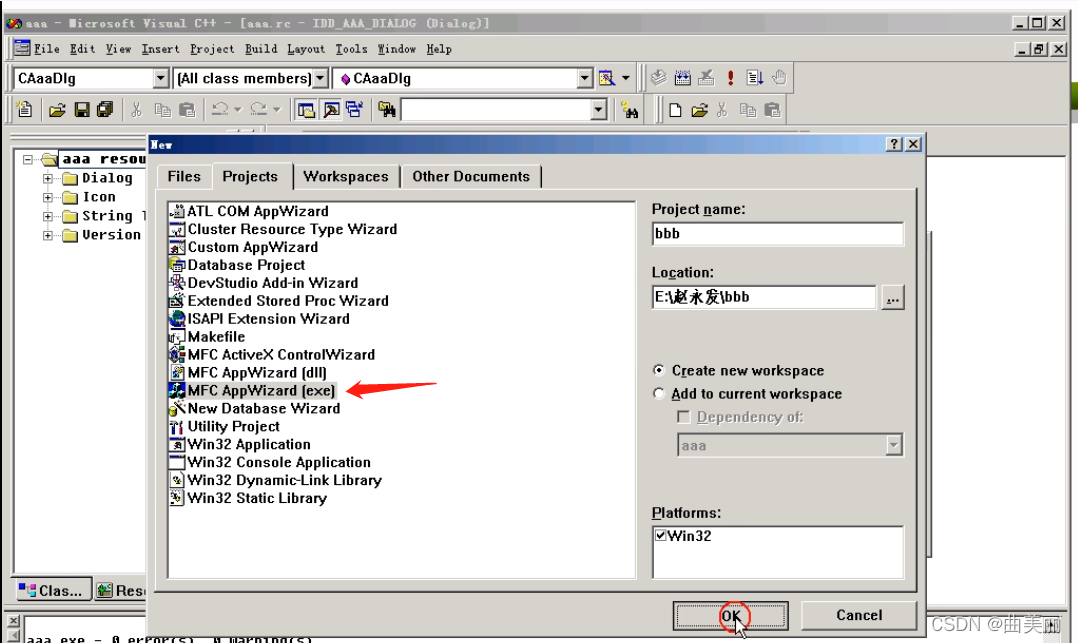The image size is (1078, 643).
Task: Switch to the Files tab
Action: [x=184, y=177]
